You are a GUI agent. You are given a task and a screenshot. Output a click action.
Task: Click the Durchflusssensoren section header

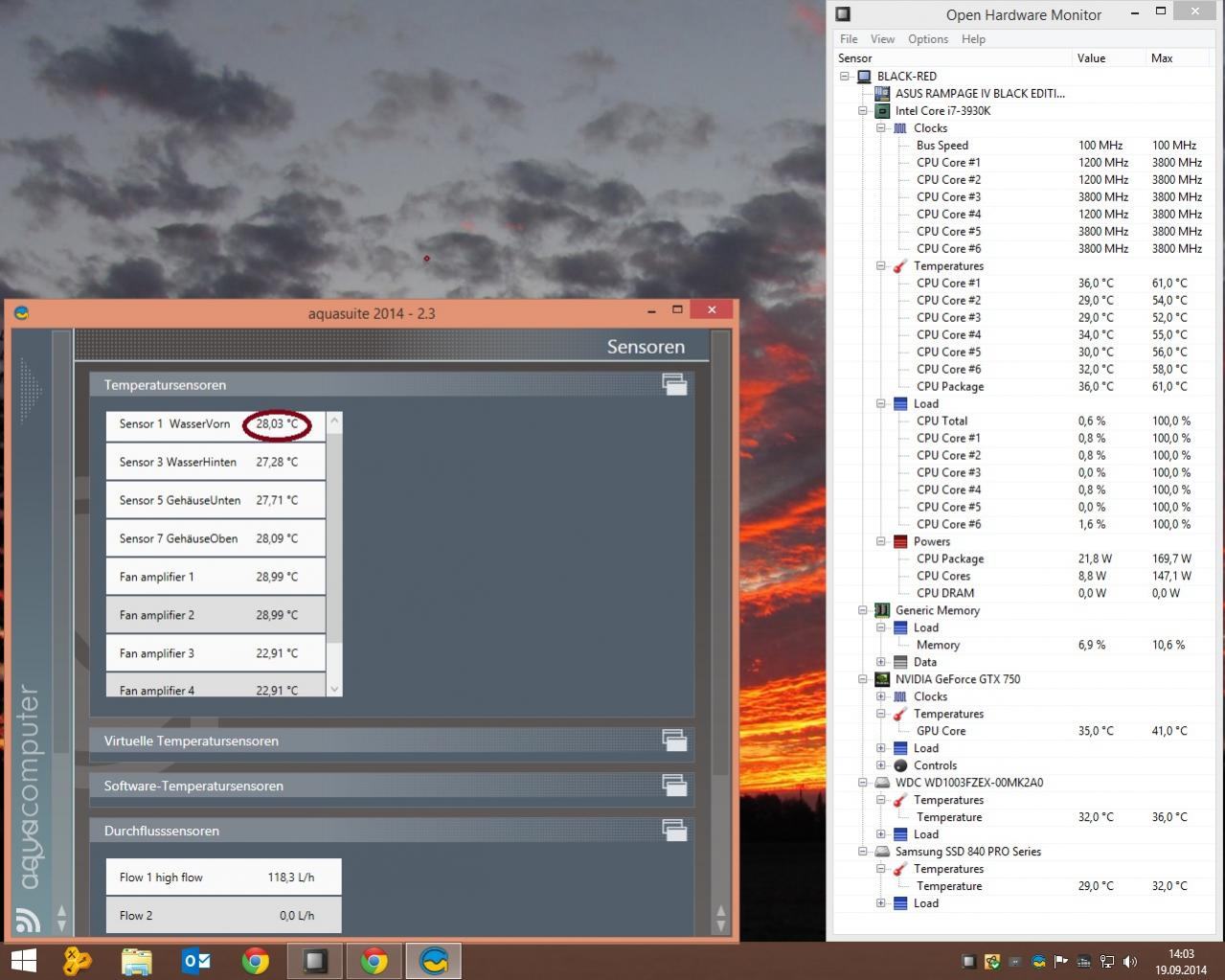(392, 831)
